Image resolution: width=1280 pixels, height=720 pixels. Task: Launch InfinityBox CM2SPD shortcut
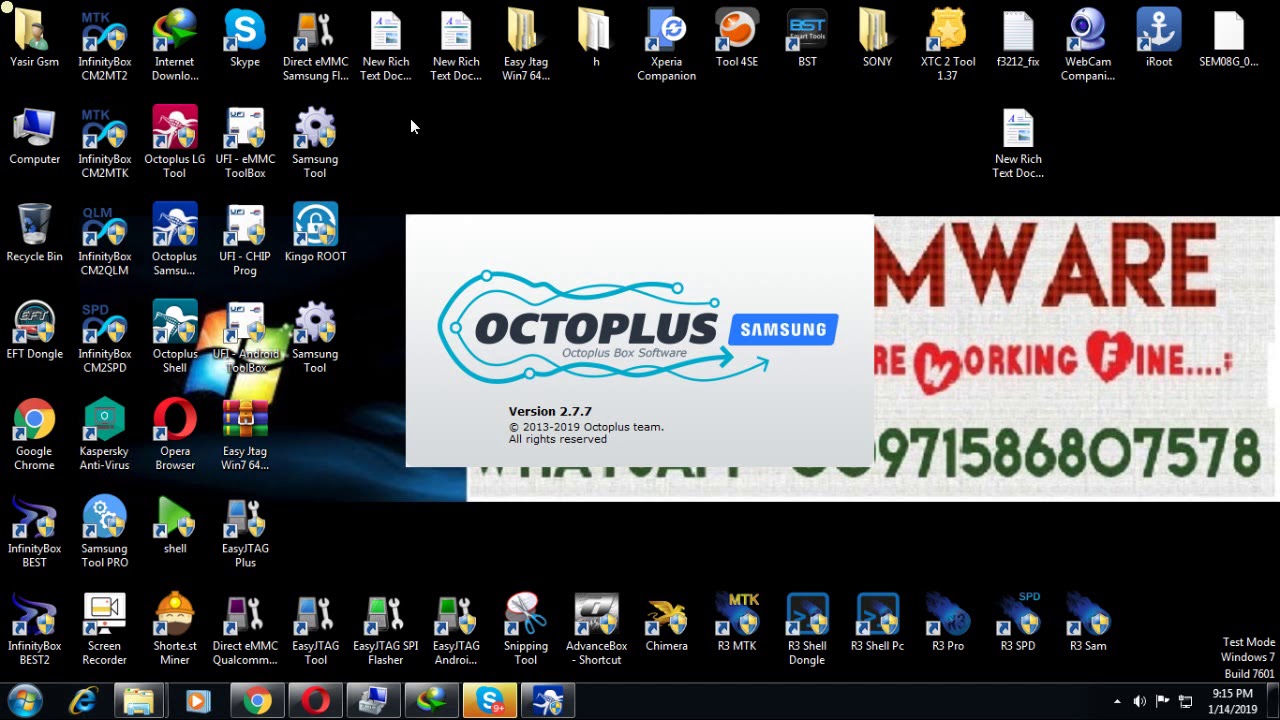104,339
